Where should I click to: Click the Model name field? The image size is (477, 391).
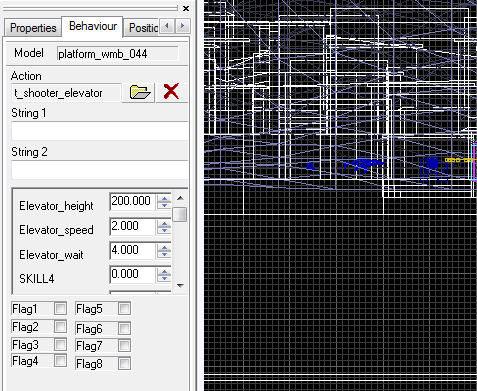point(118,54)
